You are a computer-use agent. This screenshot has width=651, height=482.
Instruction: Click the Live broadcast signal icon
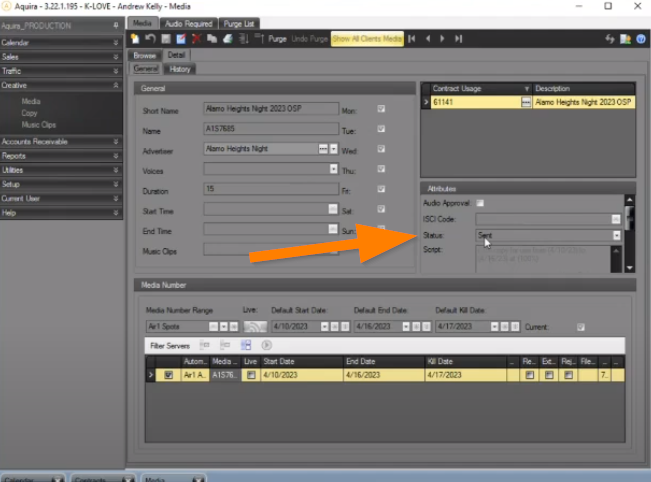pyautogui.click(x=255, y=327)
